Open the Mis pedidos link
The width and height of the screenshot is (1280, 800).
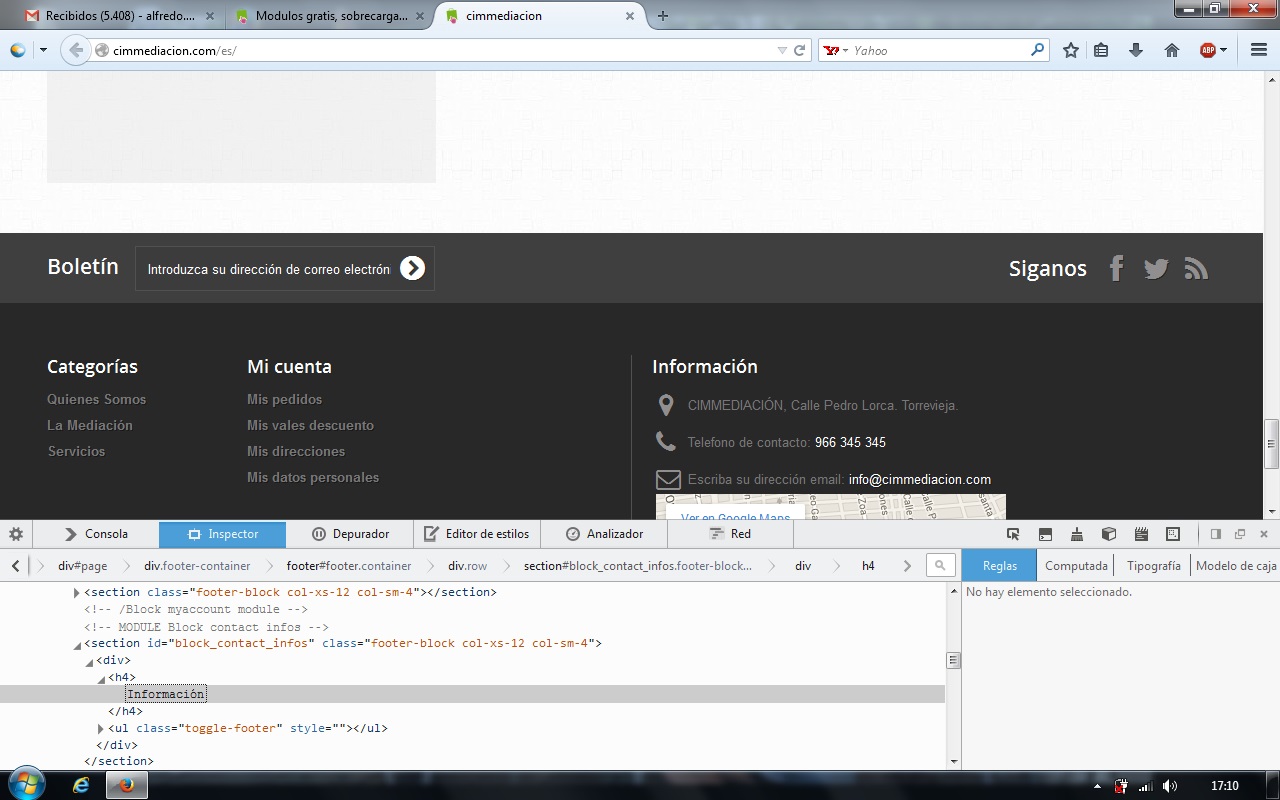click(284, 399)
